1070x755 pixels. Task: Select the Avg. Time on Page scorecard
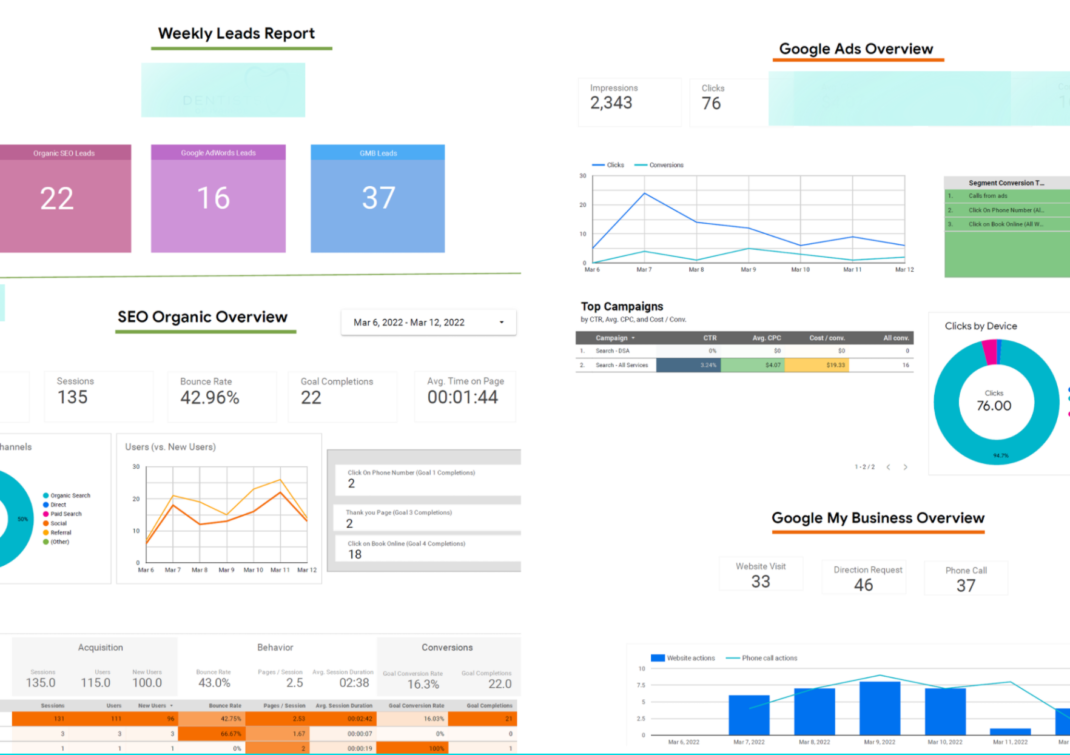click(x=465, y=397)
